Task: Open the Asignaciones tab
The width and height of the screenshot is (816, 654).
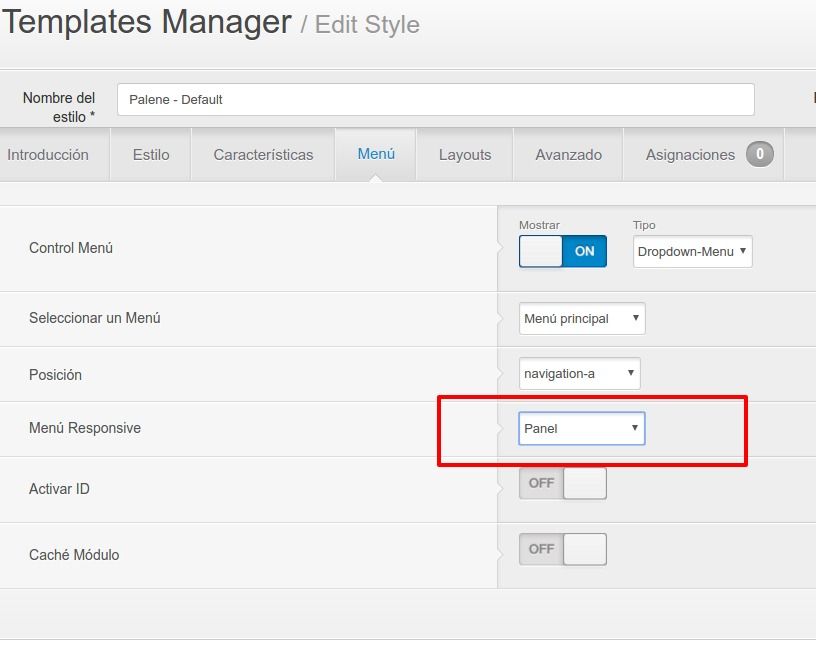Action: [704, 155]
